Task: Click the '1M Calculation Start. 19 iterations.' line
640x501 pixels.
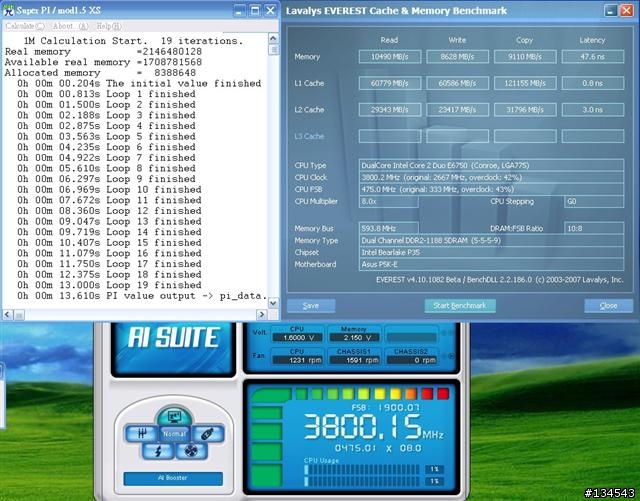Action: tap(133, 41)
